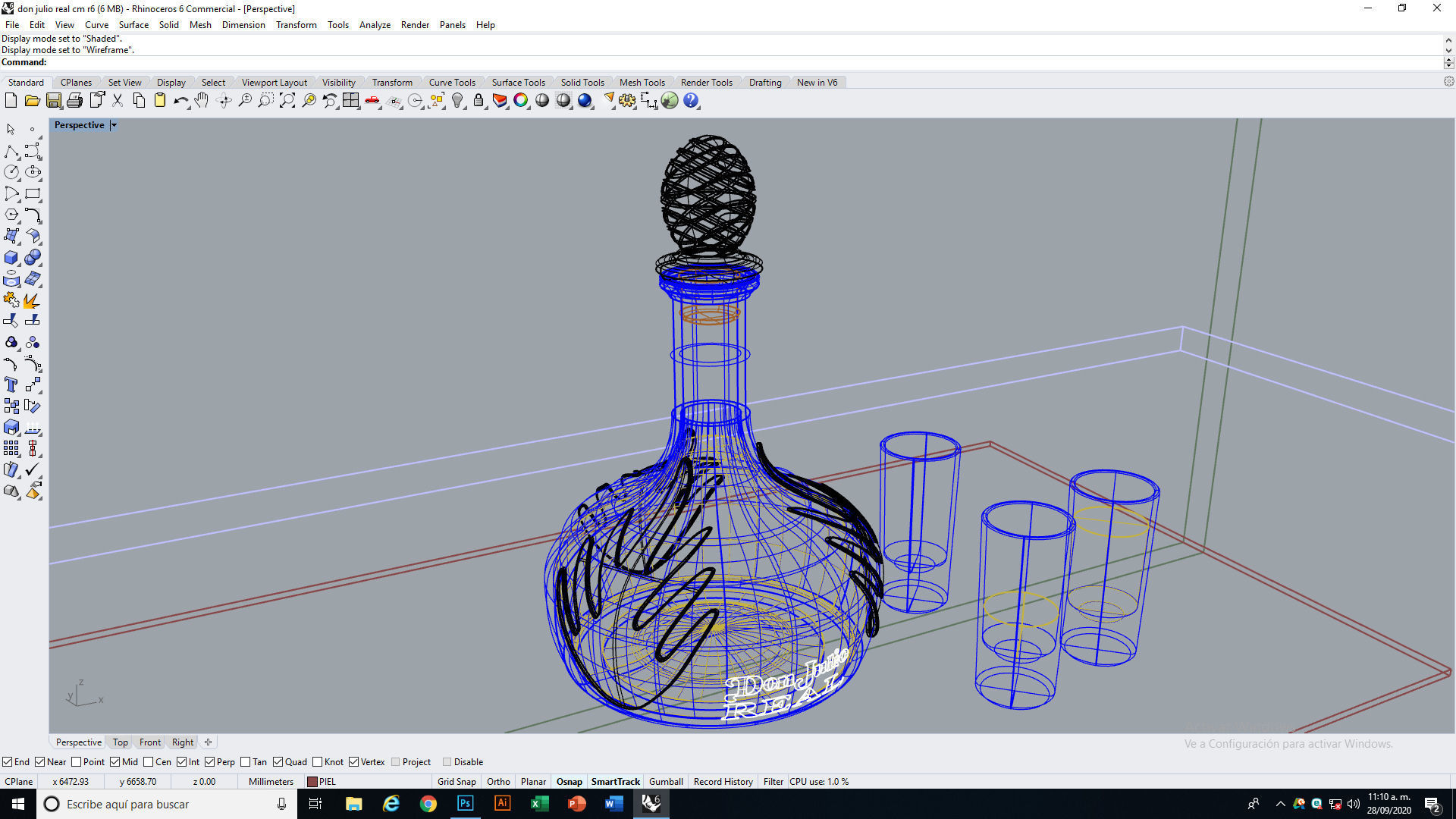This screenshot has height=819, width=1456.
Task: Click the Cut scissors icon
Action: click(x=118, y=100)
